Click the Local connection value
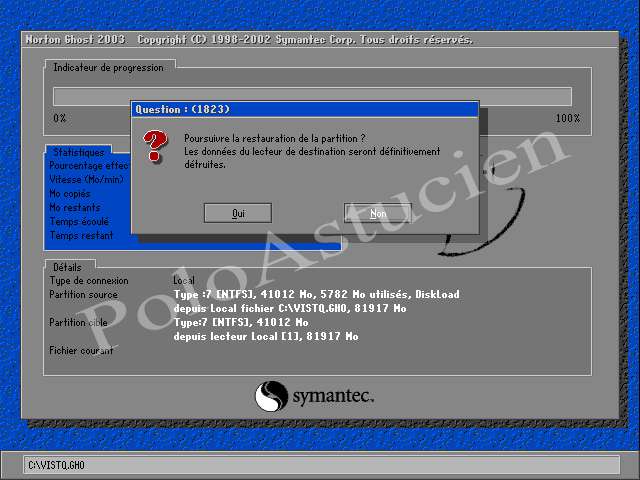Viewport: 640px width, 480px height. [184, 280]
